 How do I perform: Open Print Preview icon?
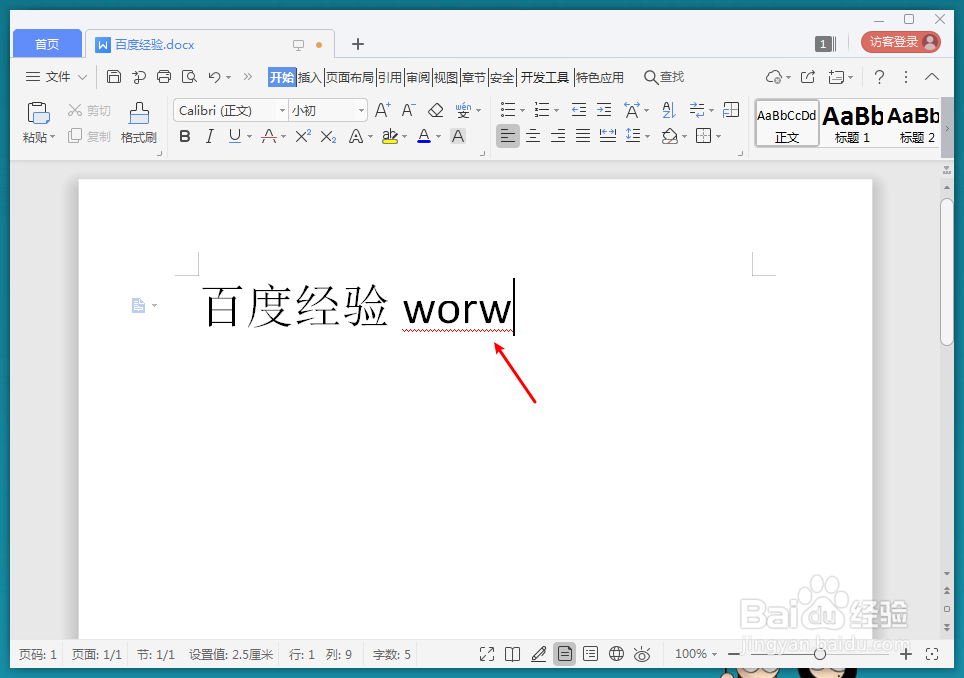189,77
